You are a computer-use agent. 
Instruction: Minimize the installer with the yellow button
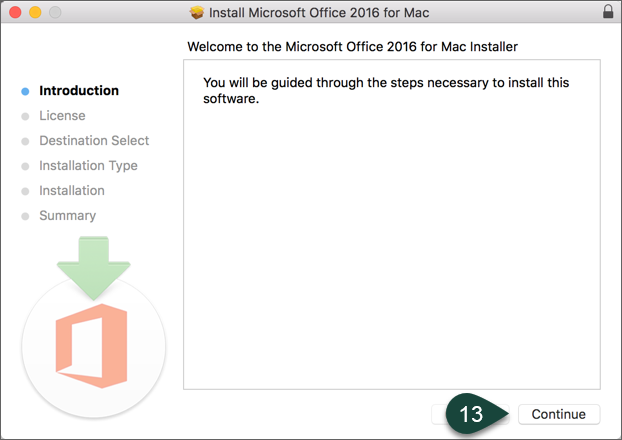click(33, 13)
